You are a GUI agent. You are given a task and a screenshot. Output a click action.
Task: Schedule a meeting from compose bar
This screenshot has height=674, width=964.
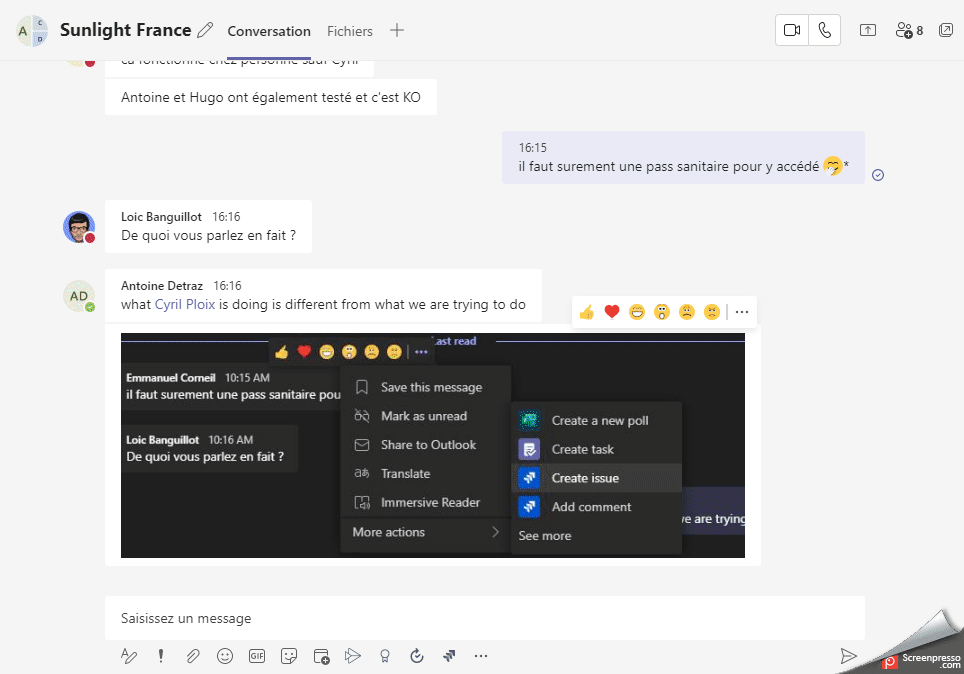coord(321,656)
